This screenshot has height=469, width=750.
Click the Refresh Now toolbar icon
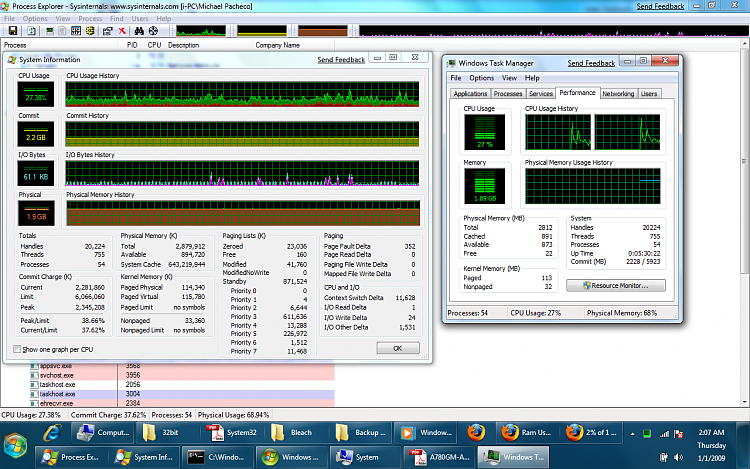pos(31,31)
